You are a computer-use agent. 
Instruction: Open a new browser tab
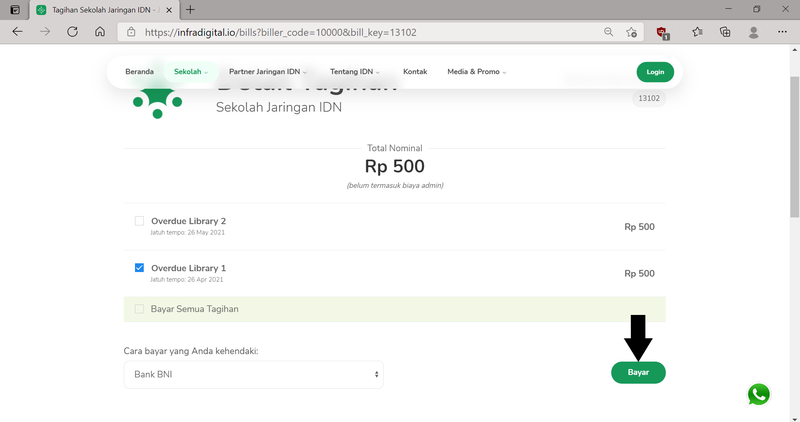coord(190,10)
